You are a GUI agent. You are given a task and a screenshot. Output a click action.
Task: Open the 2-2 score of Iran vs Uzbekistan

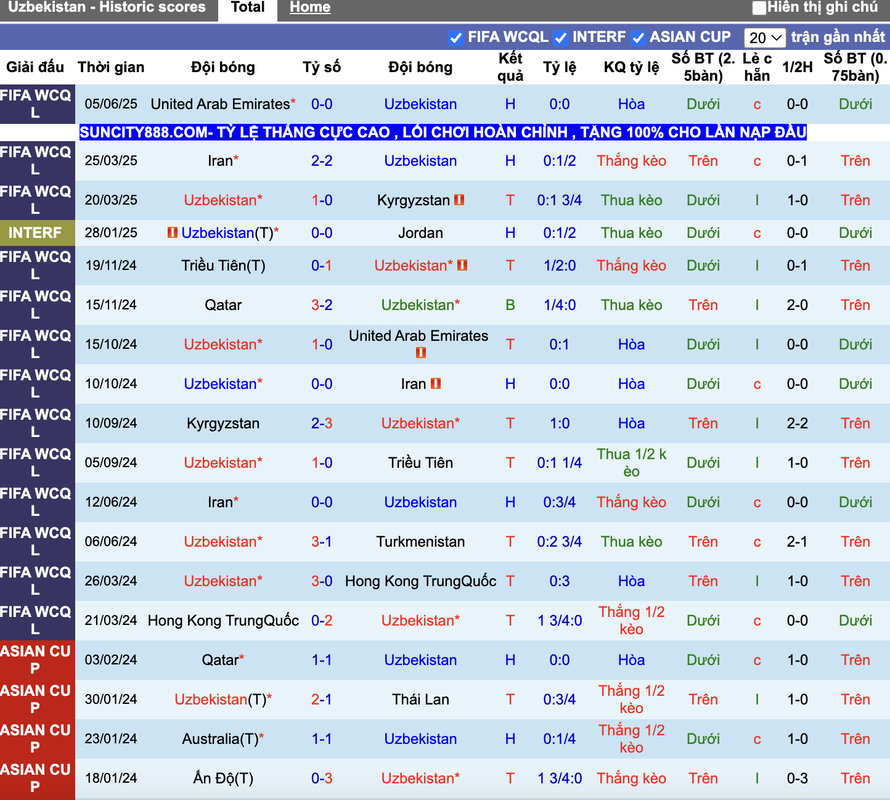[x=322, y=161]
